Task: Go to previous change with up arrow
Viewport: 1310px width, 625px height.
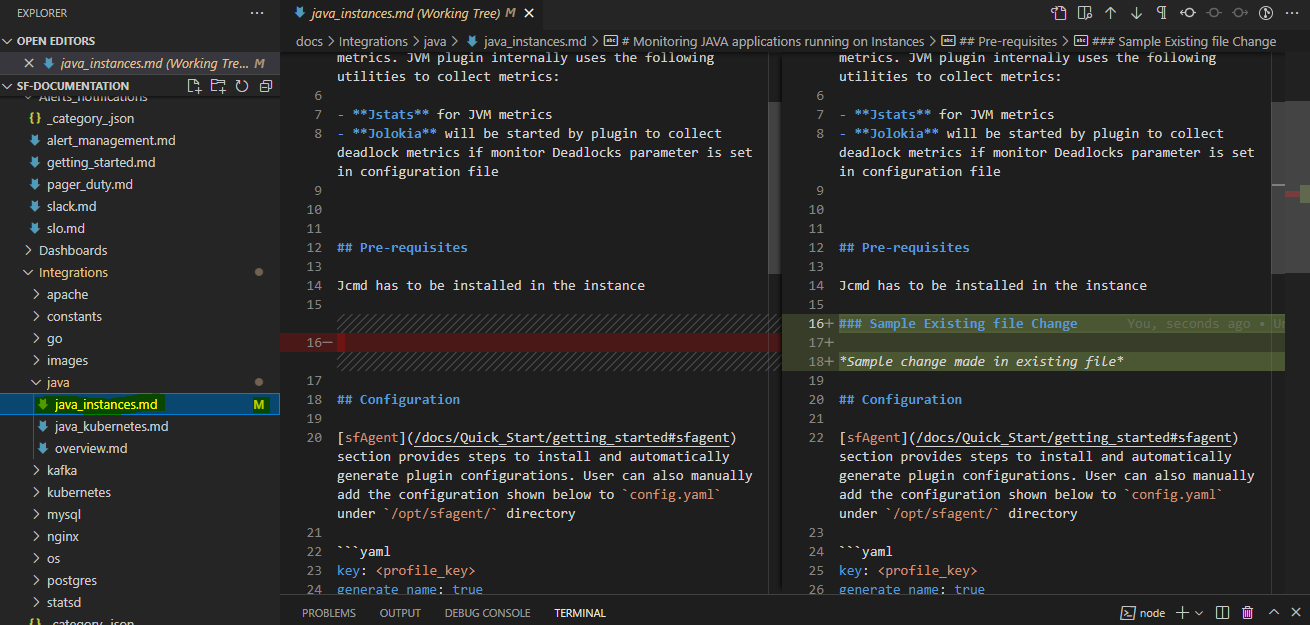Action: point(1110,13)
